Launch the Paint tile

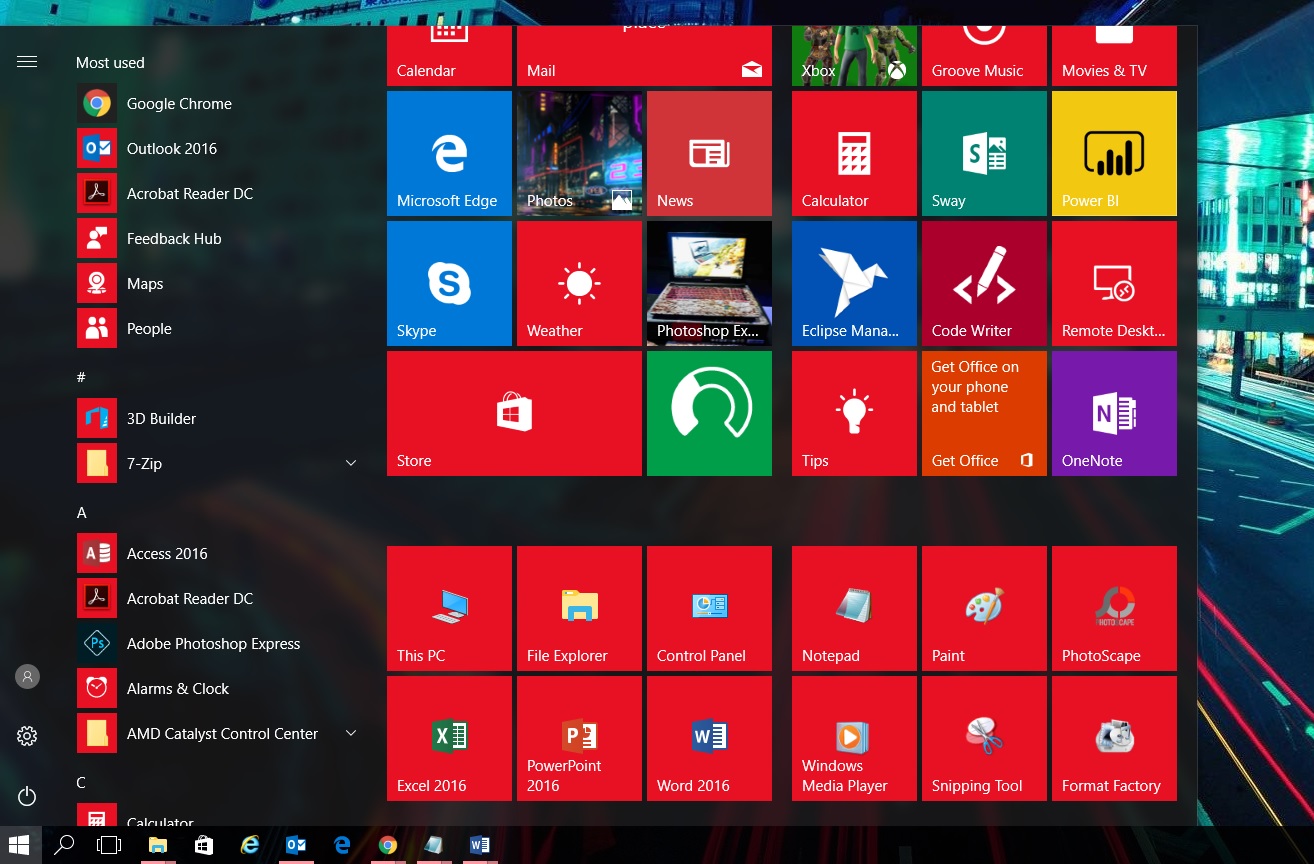click(984, 608)
